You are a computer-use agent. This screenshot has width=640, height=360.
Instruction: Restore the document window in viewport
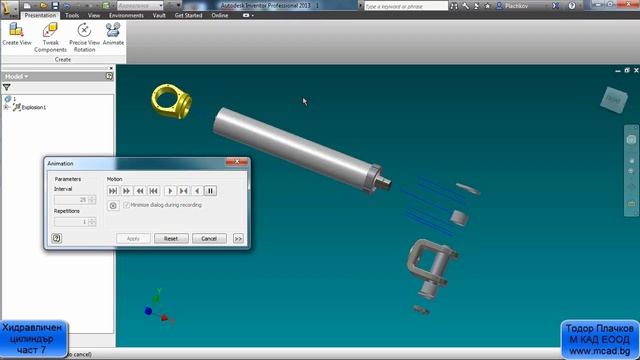pyautogui.click(x=627, y=71)
